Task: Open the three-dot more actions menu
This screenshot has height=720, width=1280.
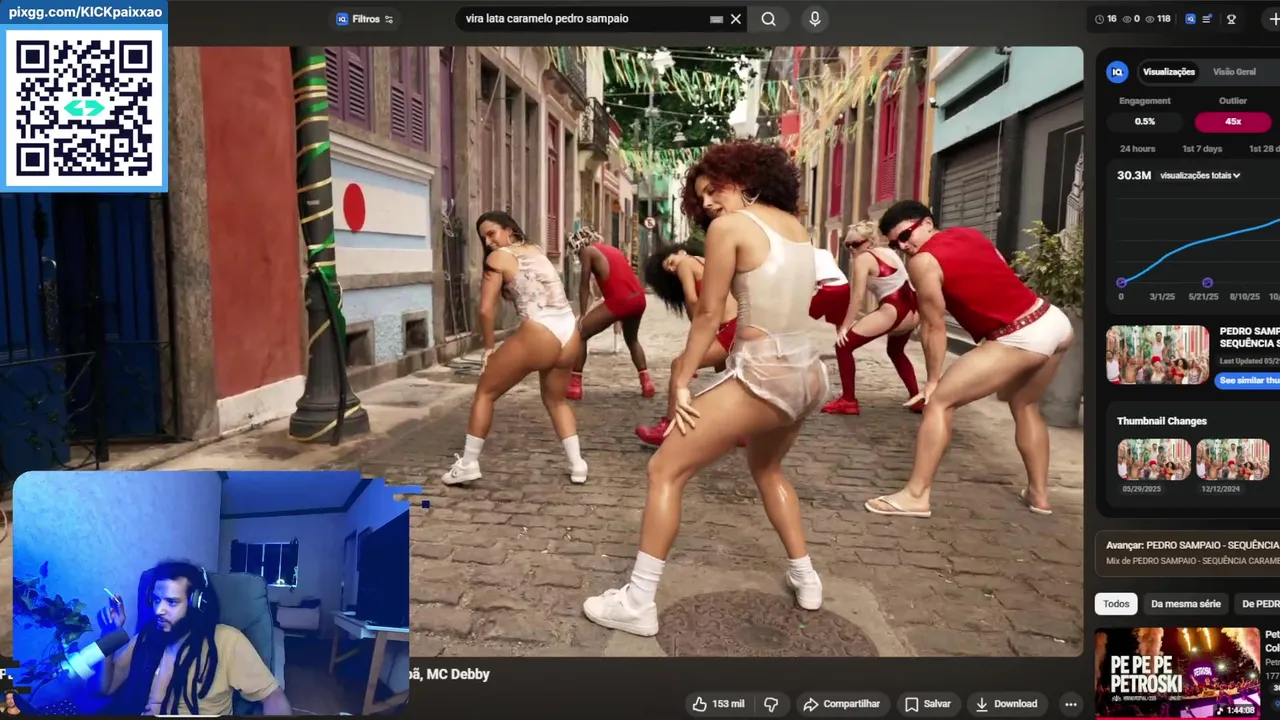Action: tap(1071, 704)
